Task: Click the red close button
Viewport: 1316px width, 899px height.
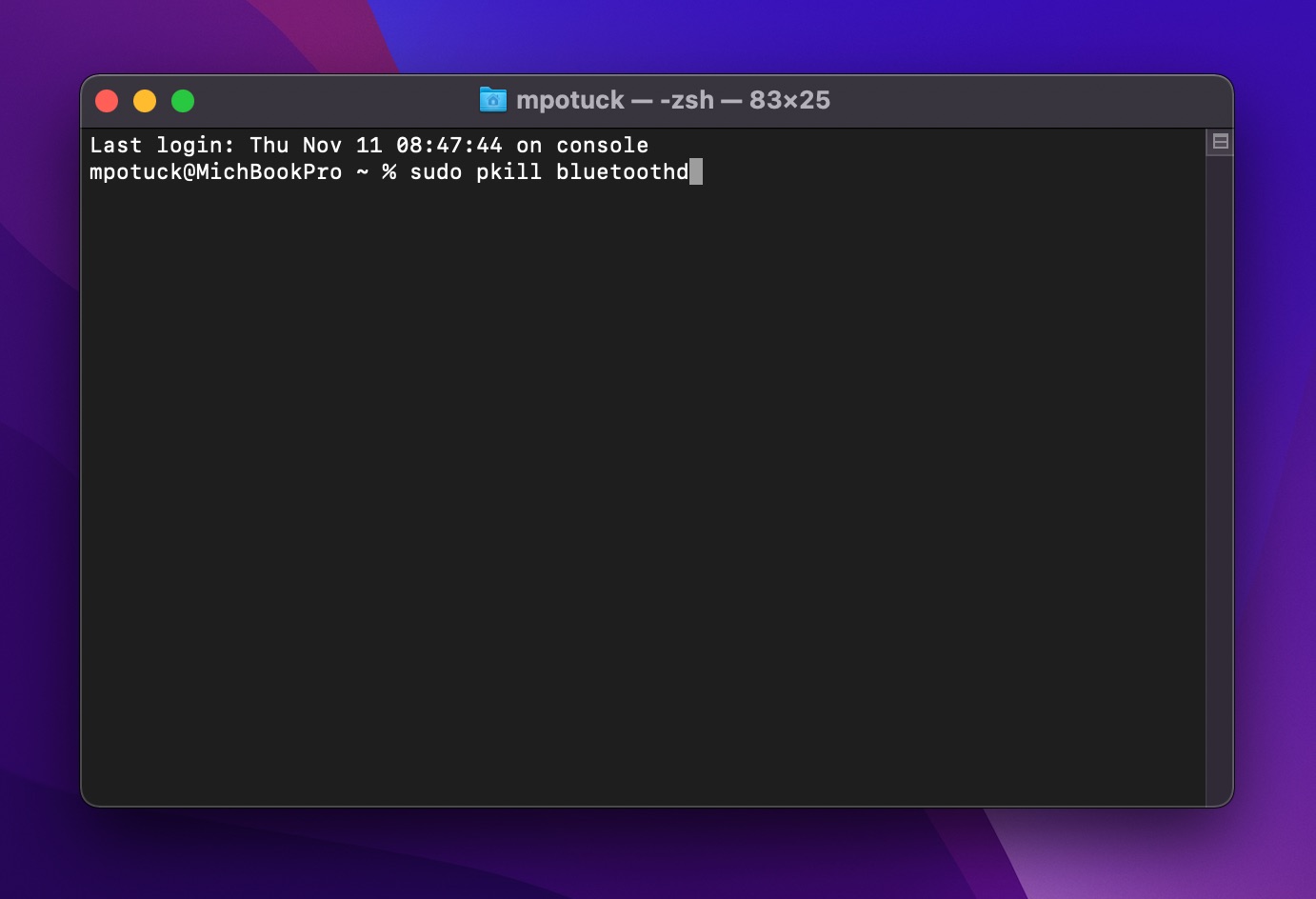Action: point(107,100)
